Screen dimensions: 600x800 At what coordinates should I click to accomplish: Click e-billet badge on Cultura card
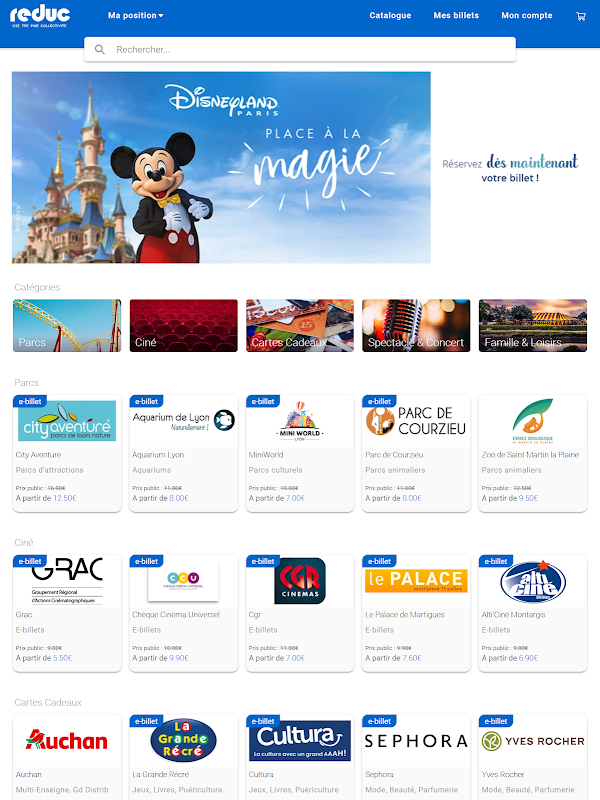[263, 721]
